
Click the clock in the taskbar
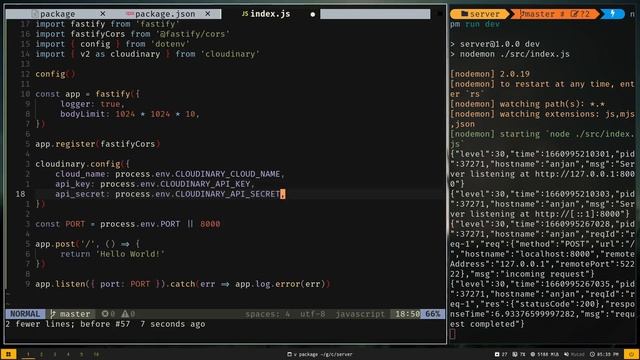[x=604, y=354]
